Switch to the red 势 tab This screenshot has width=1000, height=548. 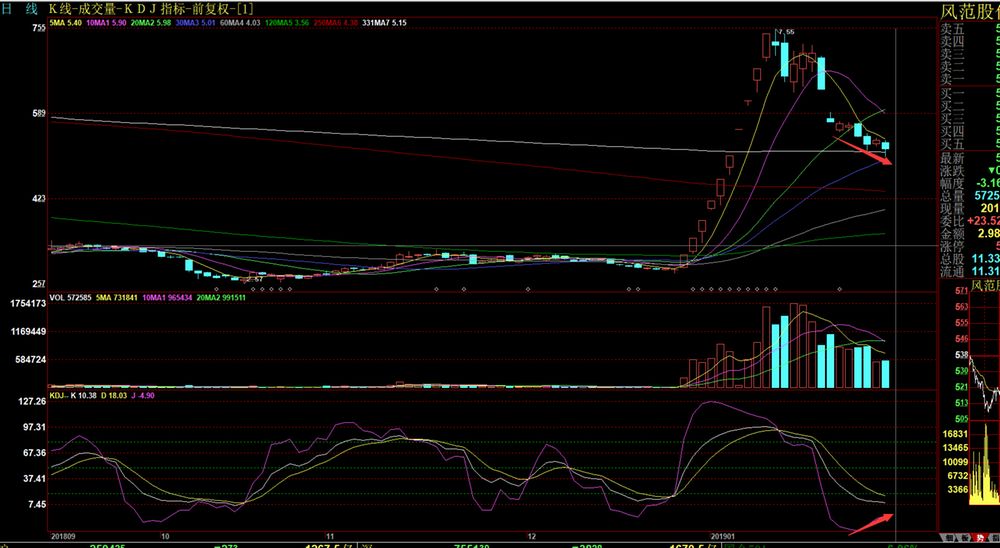coord(980,537)
